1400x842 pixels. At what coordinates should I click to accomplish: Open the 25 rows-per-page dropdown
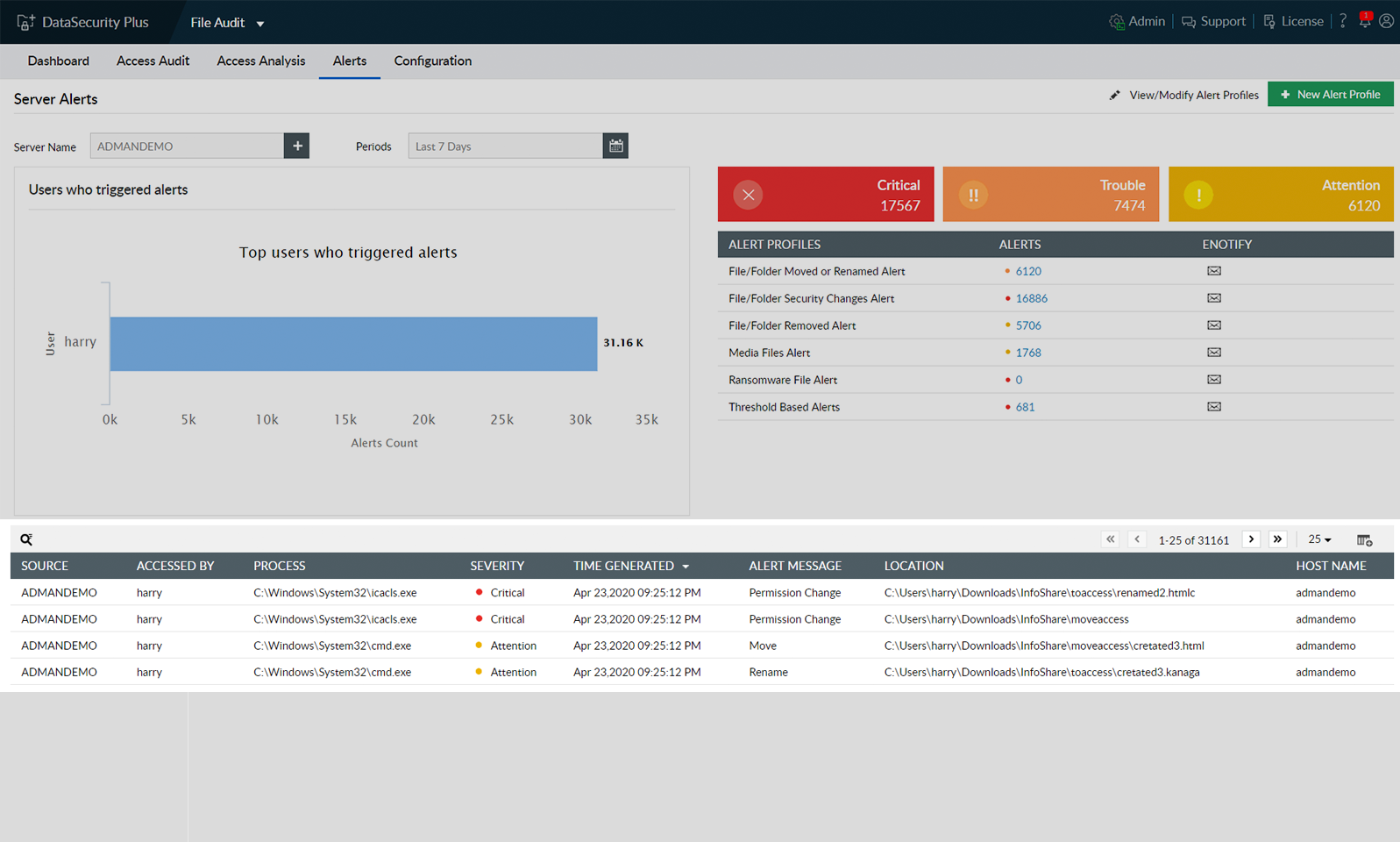tap(1319, 539)
